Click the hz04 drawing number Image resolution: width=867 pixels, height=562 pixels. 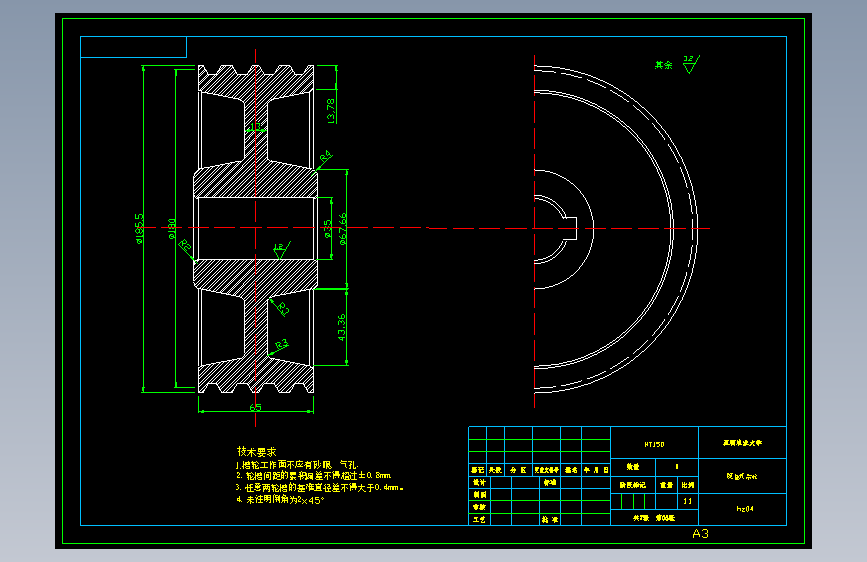[x=745, y=508]
